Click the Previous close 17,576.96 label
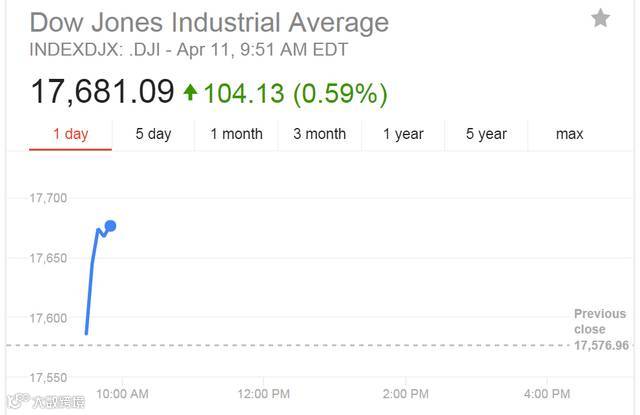640x415 pixels. click(601, 329)
